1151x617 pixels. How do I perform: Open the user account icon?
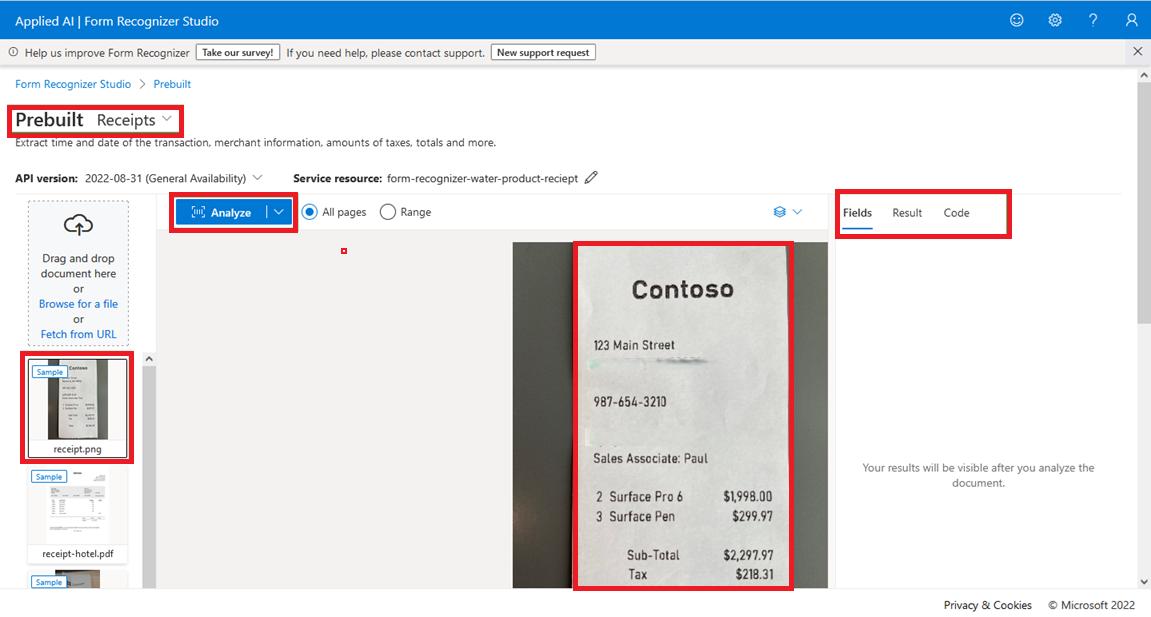pos(1131,21)
